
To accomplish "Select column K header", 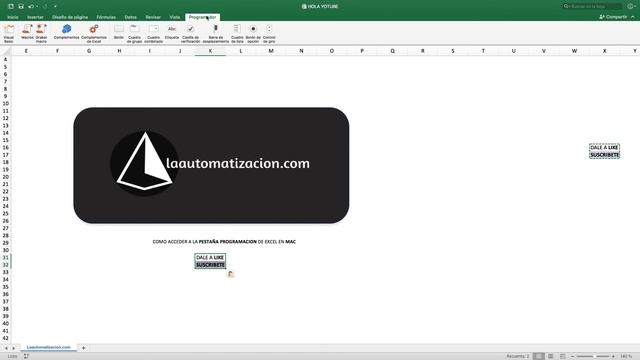I will [x=210, y=51].
